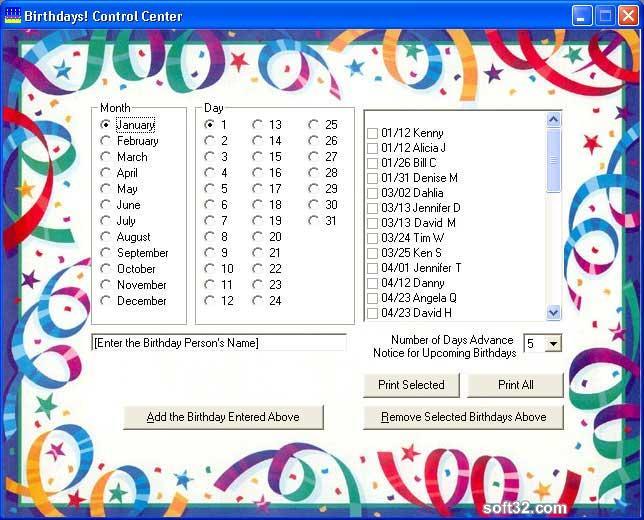This screenshot has width=644, height=520.
Task: Click the Print All button
Action: [515, 385]
